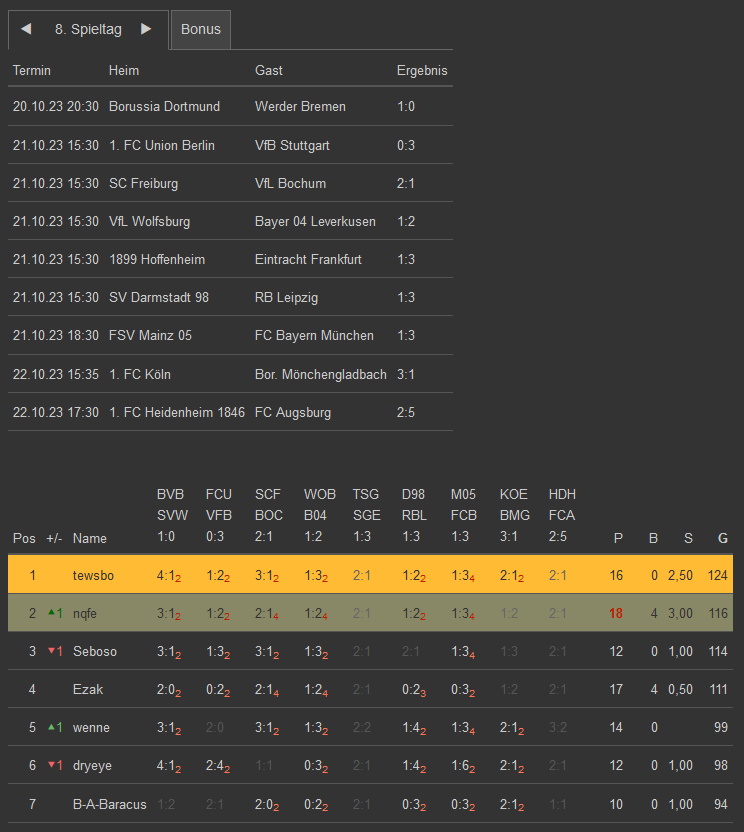Click the red down arrow beside dryeye

pos(50,764)
